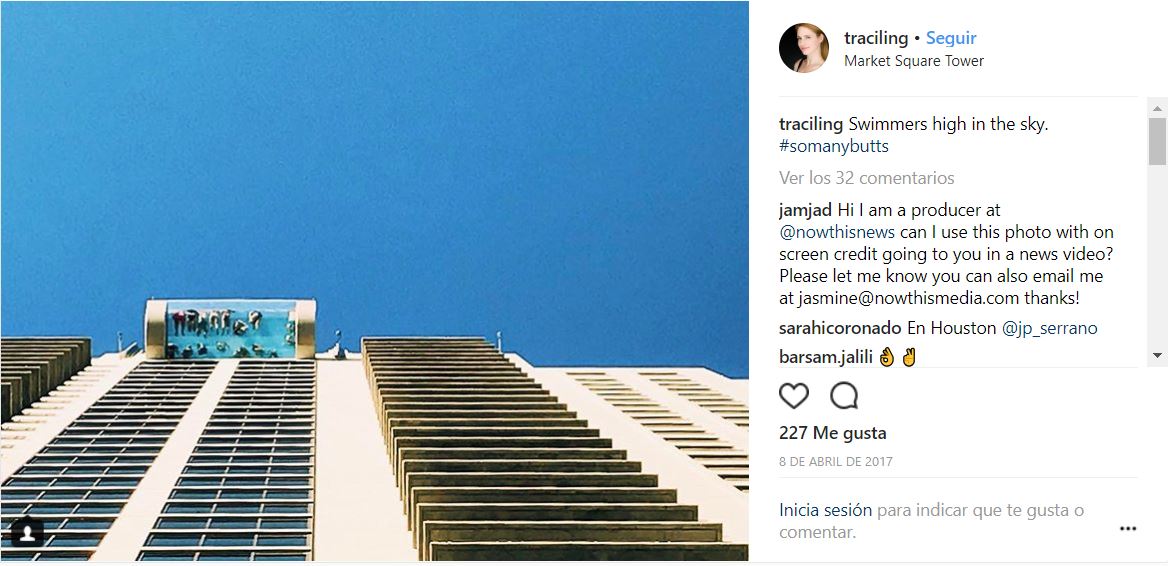The image size is (1168, 566).
Task: Click the 8 de abril de 2017 timestamp
Action: (835, 462)
